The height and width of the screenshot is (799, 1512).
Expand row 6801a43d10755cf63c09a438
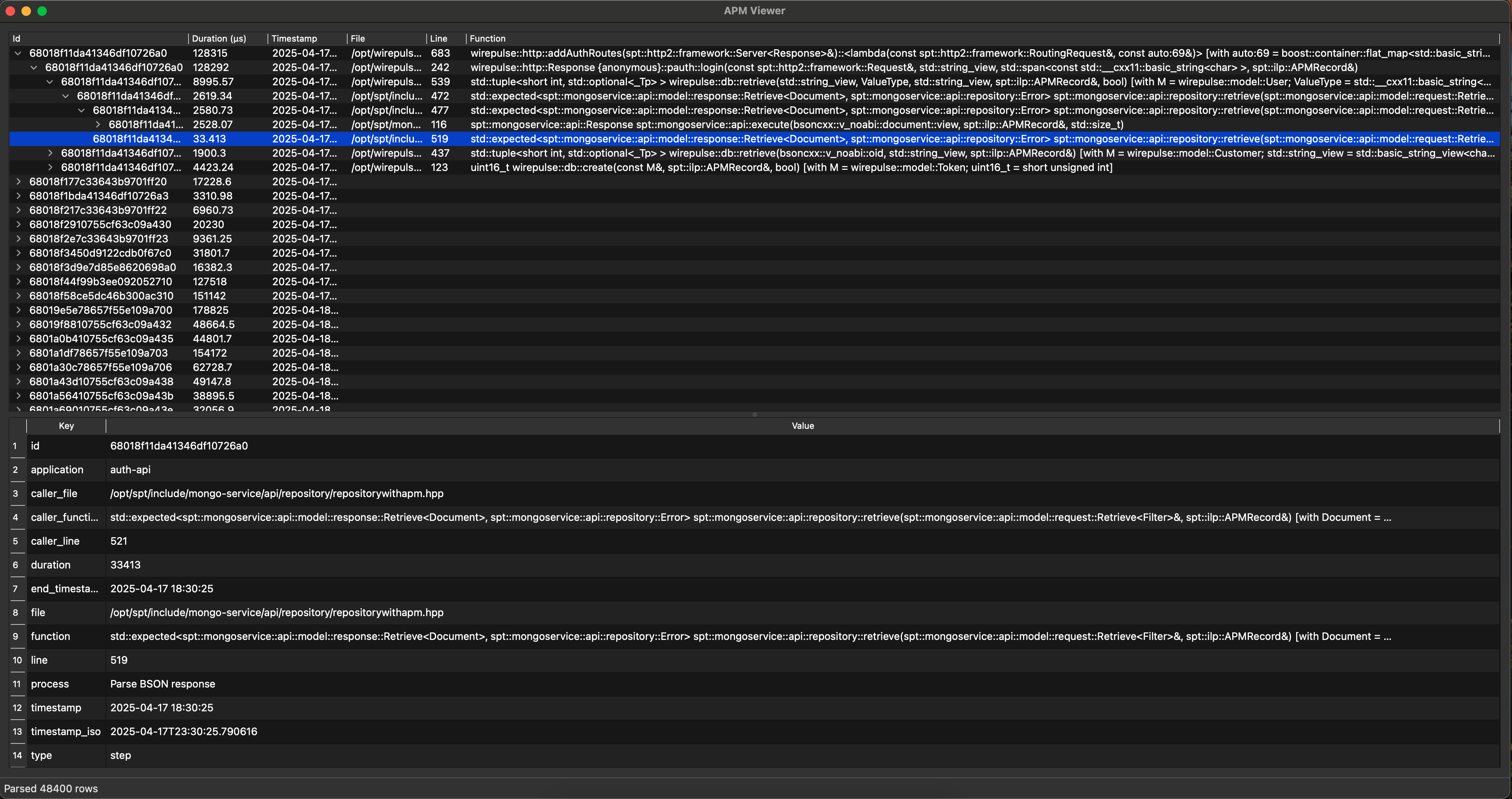click(18, 382)
